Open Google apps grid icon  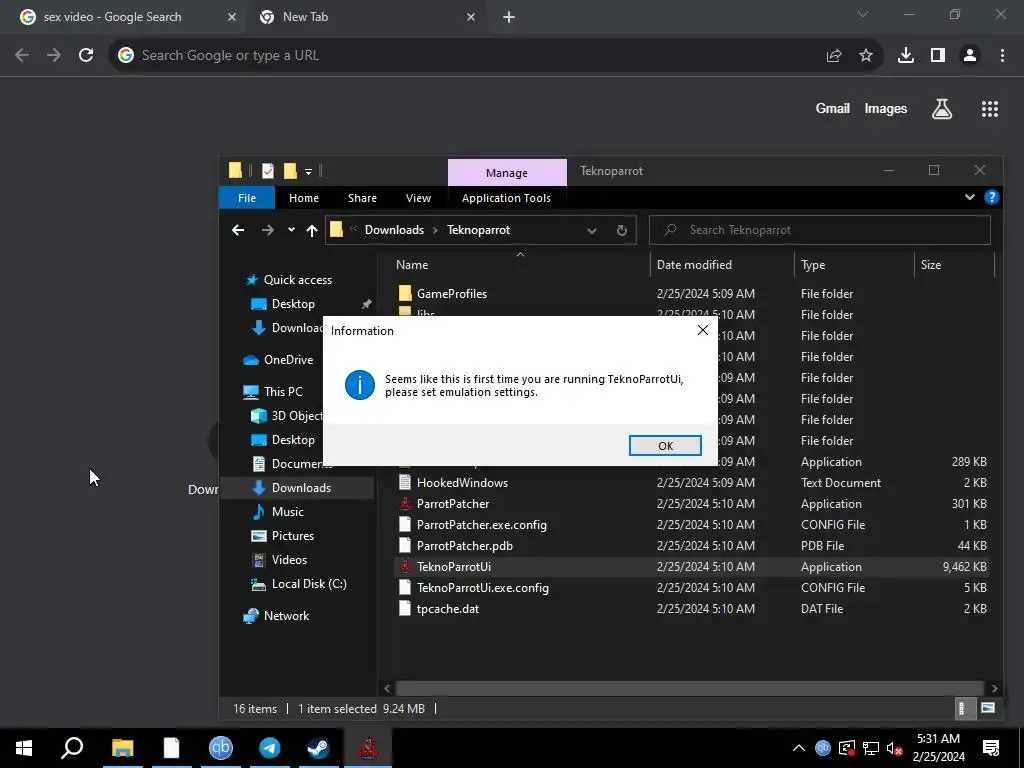(990, 109)
